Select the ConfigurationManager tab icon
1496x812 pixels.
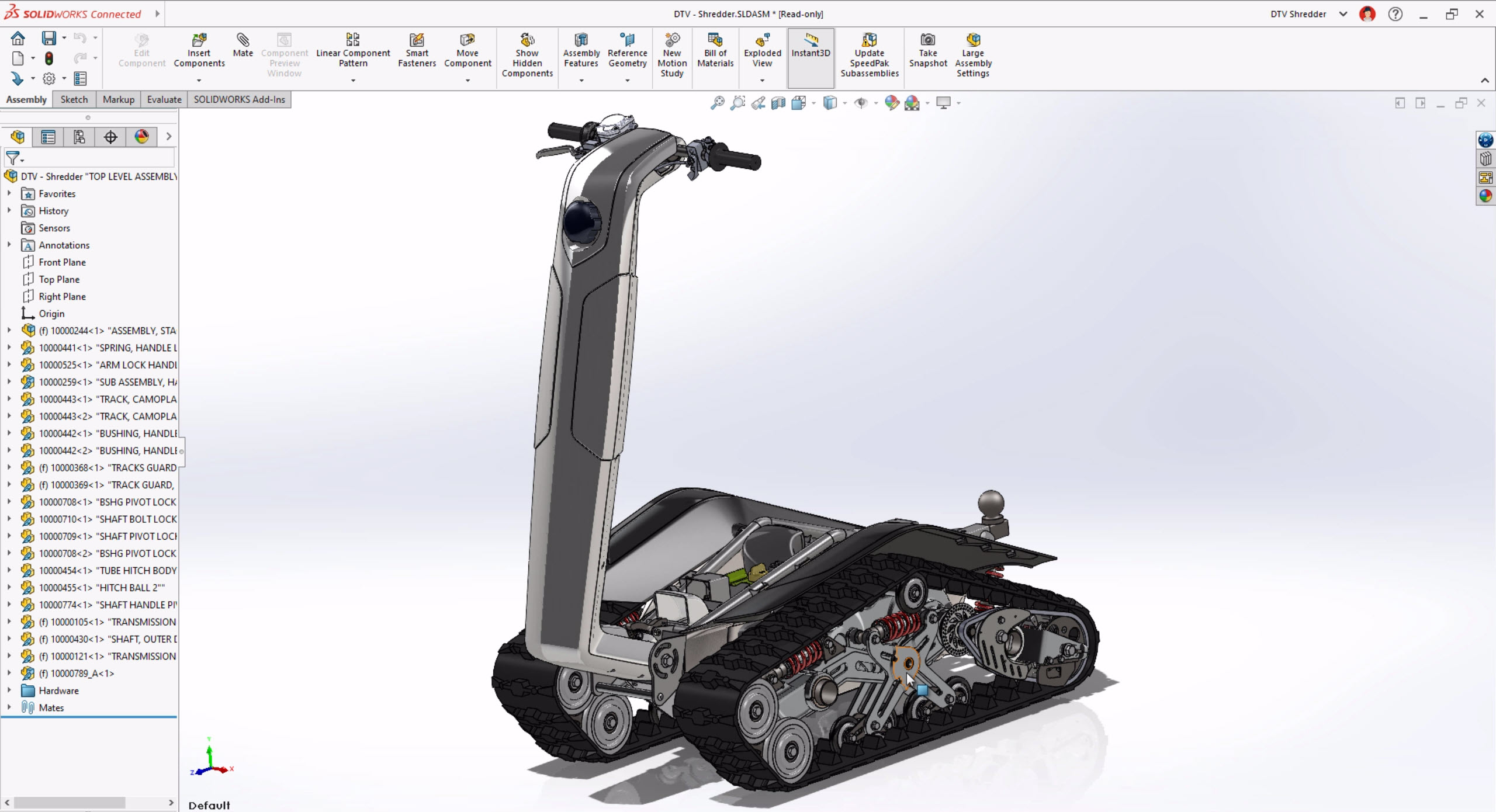click(x=79, y=137)
